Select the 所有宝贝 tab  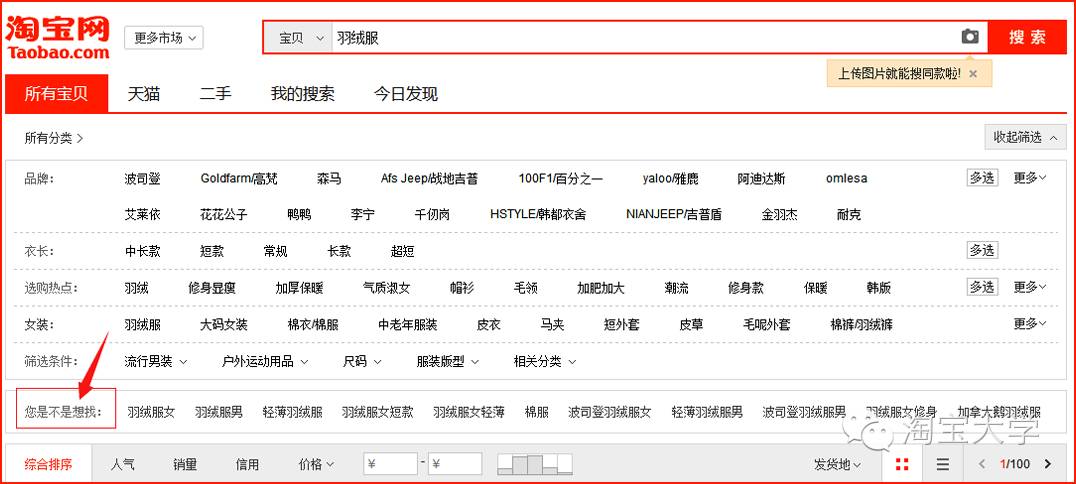tap(56, 93)
